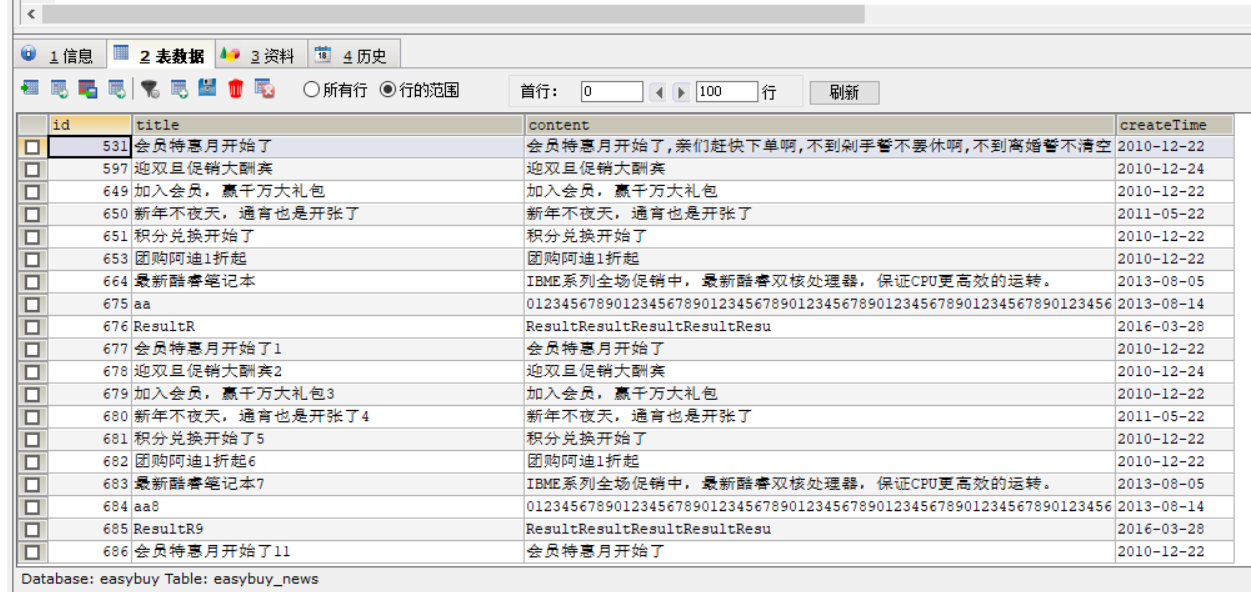Click the red trash delete rows icon
Screen dimensions: 1251x592
(x=236, y=89)
